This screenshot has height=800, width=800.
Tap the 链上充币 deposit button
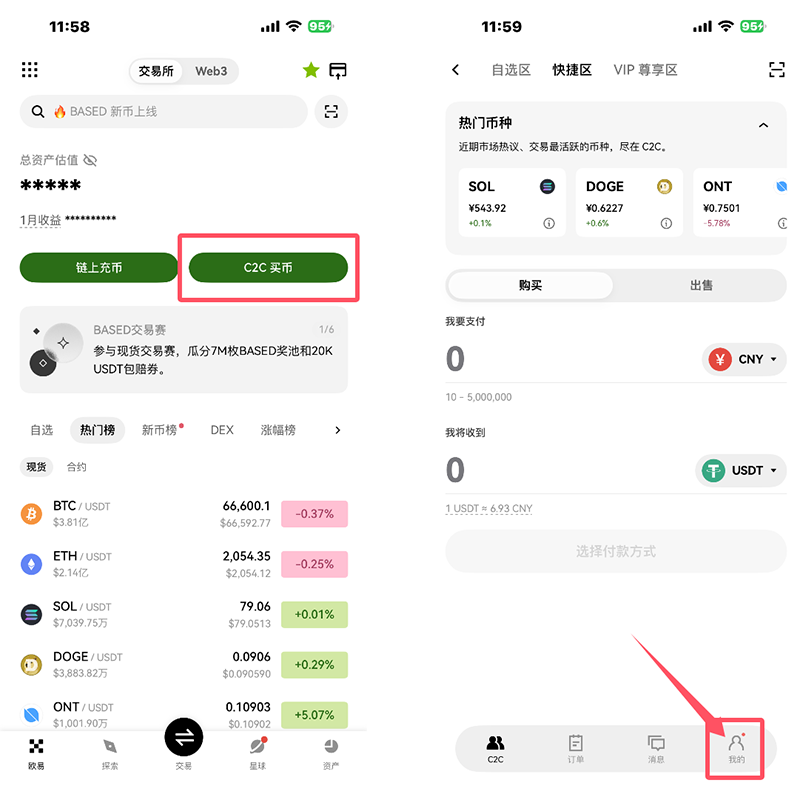tap(99, 267)
